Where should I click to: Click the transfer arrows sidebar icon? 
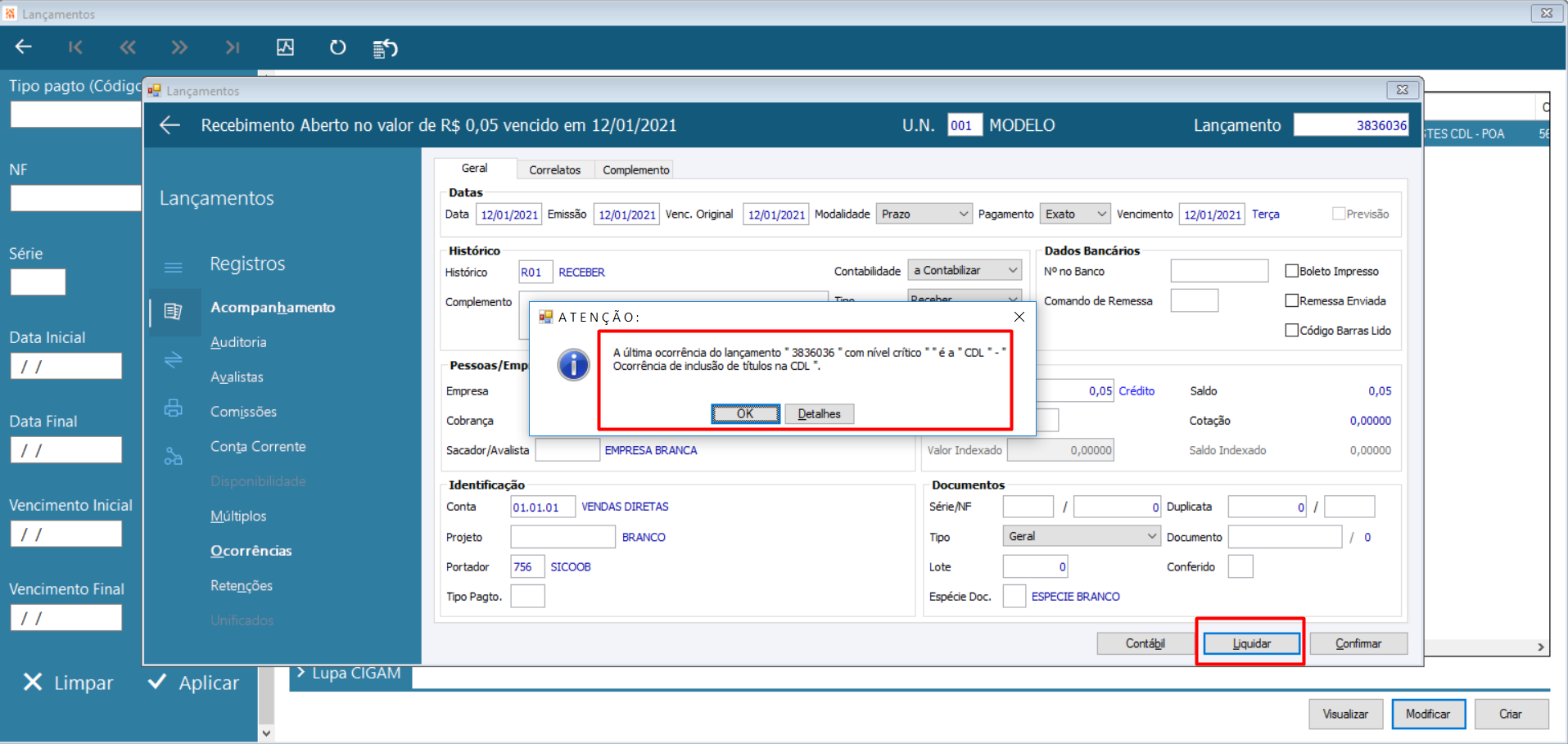(174, 359)
